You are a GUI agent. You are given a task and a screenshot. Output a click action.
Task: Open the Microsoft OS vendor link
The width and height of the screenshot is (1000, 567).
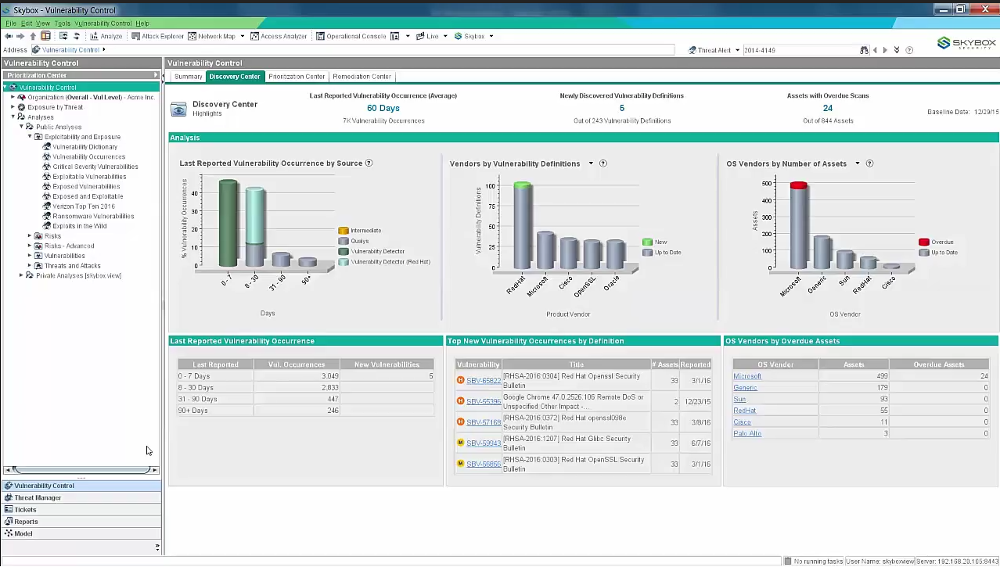[x=747, y=376]
